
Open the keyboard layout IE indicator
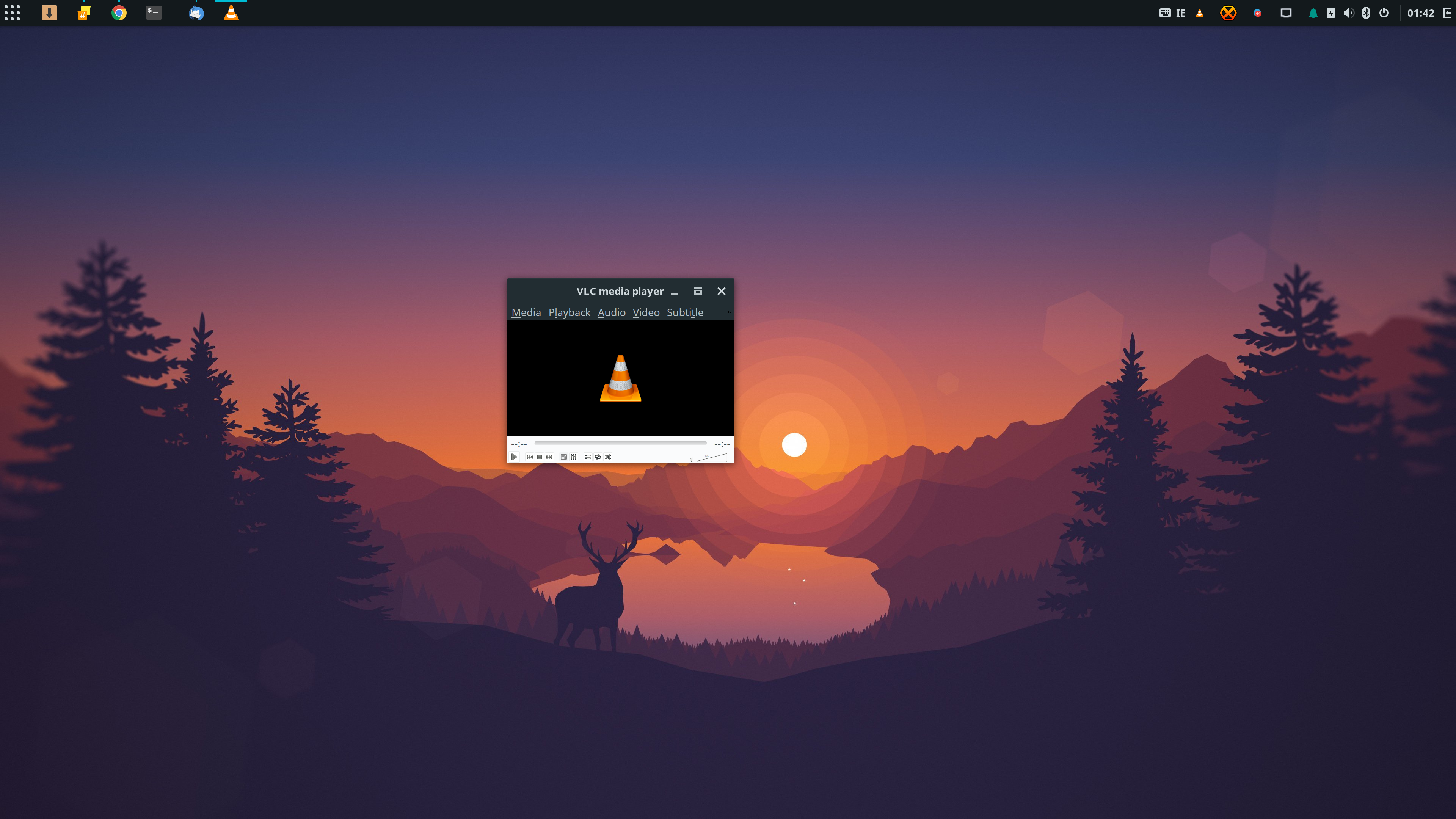(x=1172, y=13)
